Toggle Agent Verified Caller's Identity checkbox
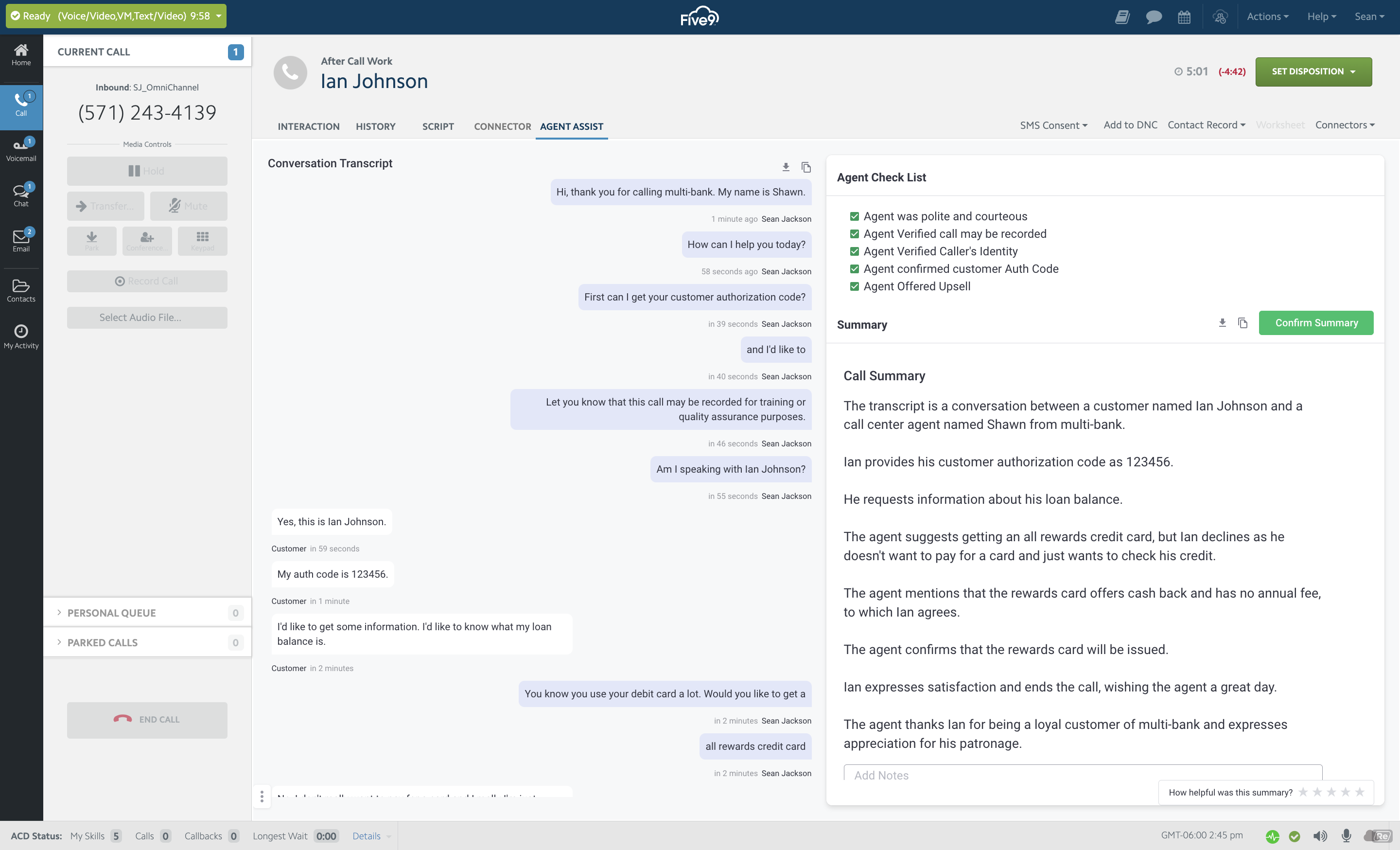Image resolution: width=1400 pixels, height=850 pixels. coord(855,252)
